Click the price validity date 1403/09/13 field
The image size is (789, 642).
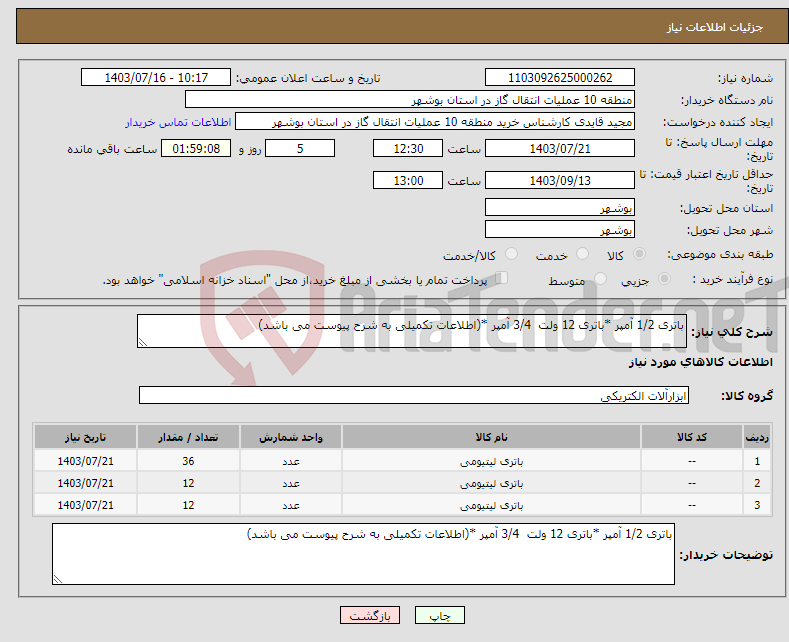coord(560,180)
